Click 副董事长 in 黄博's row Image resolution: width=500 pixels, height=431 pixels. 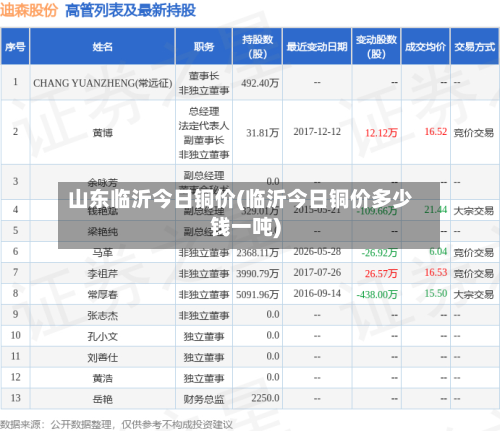pos(204,140)
